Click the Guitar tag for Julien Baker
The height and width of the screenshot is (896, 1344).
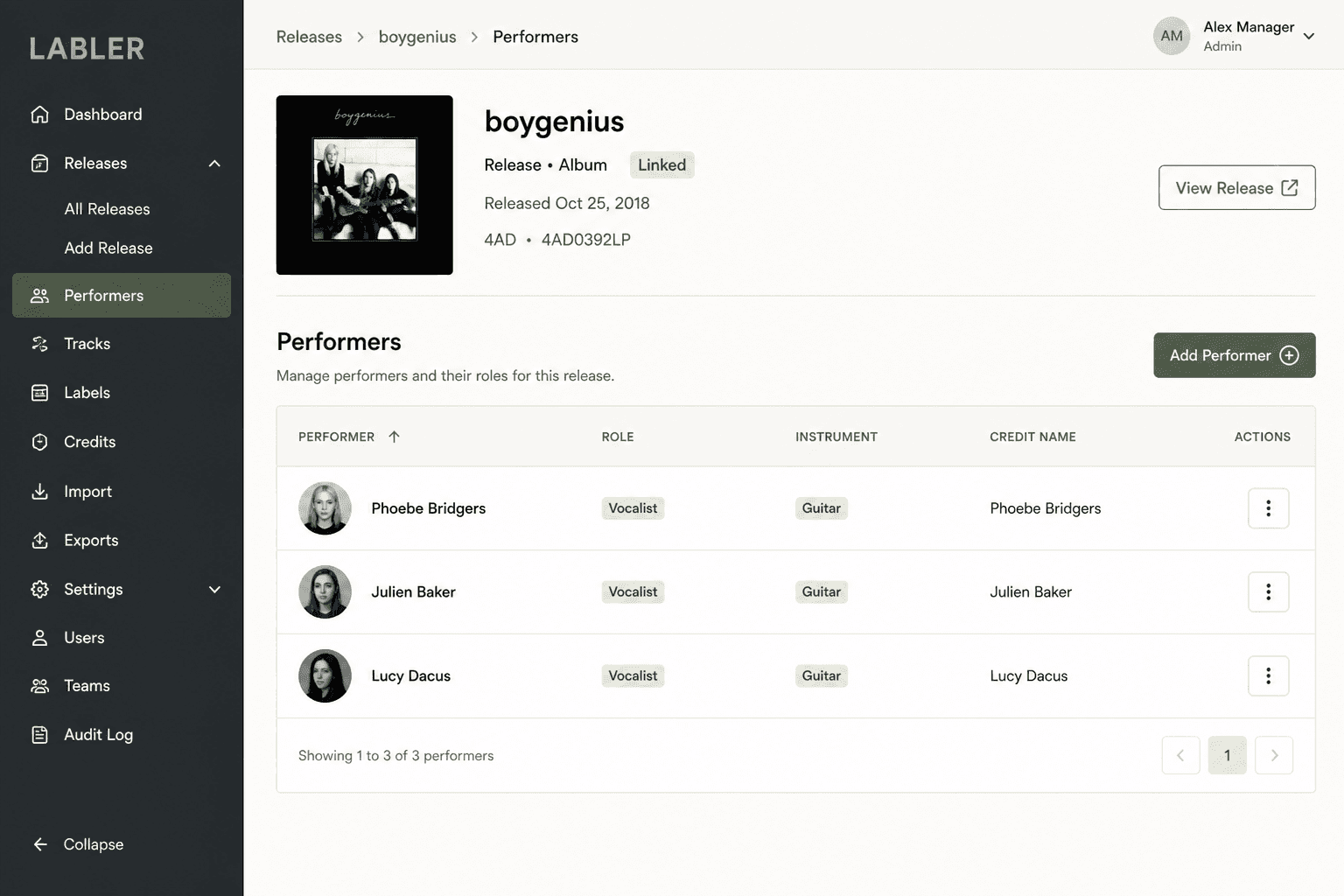pyautogui.click(x=822, y=592)
